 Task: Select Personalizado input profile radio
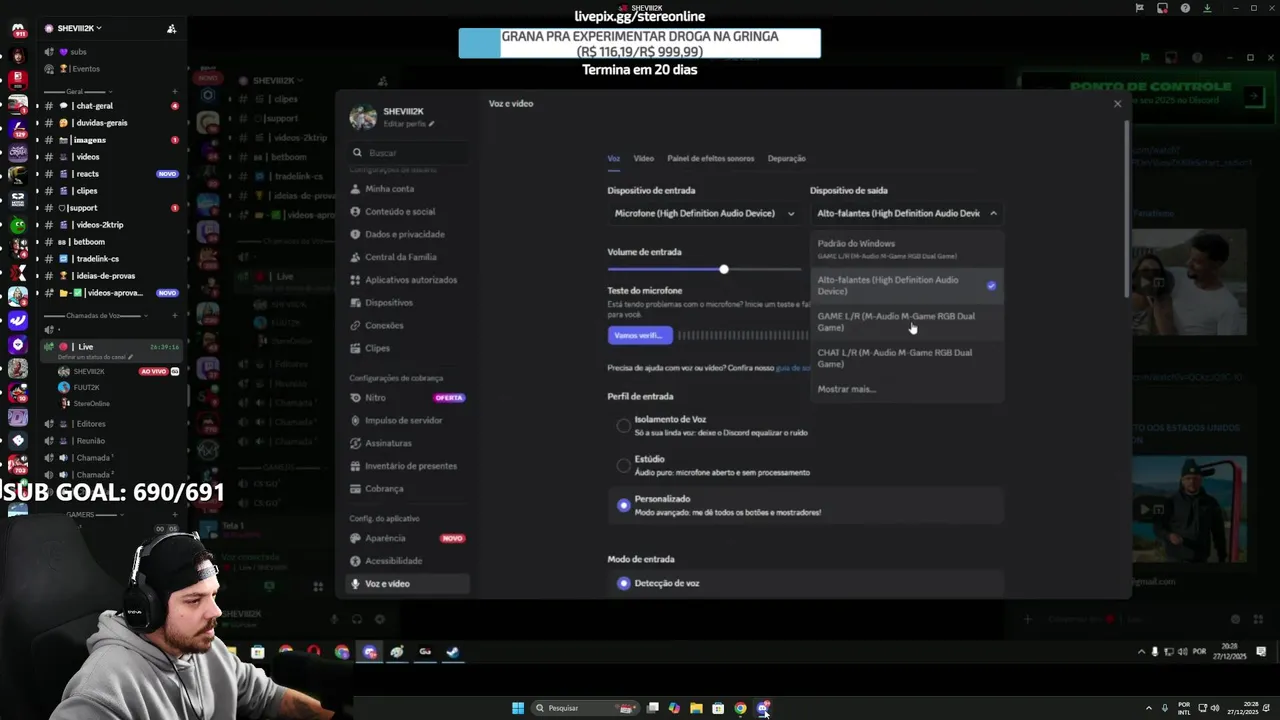coord(624,505)
